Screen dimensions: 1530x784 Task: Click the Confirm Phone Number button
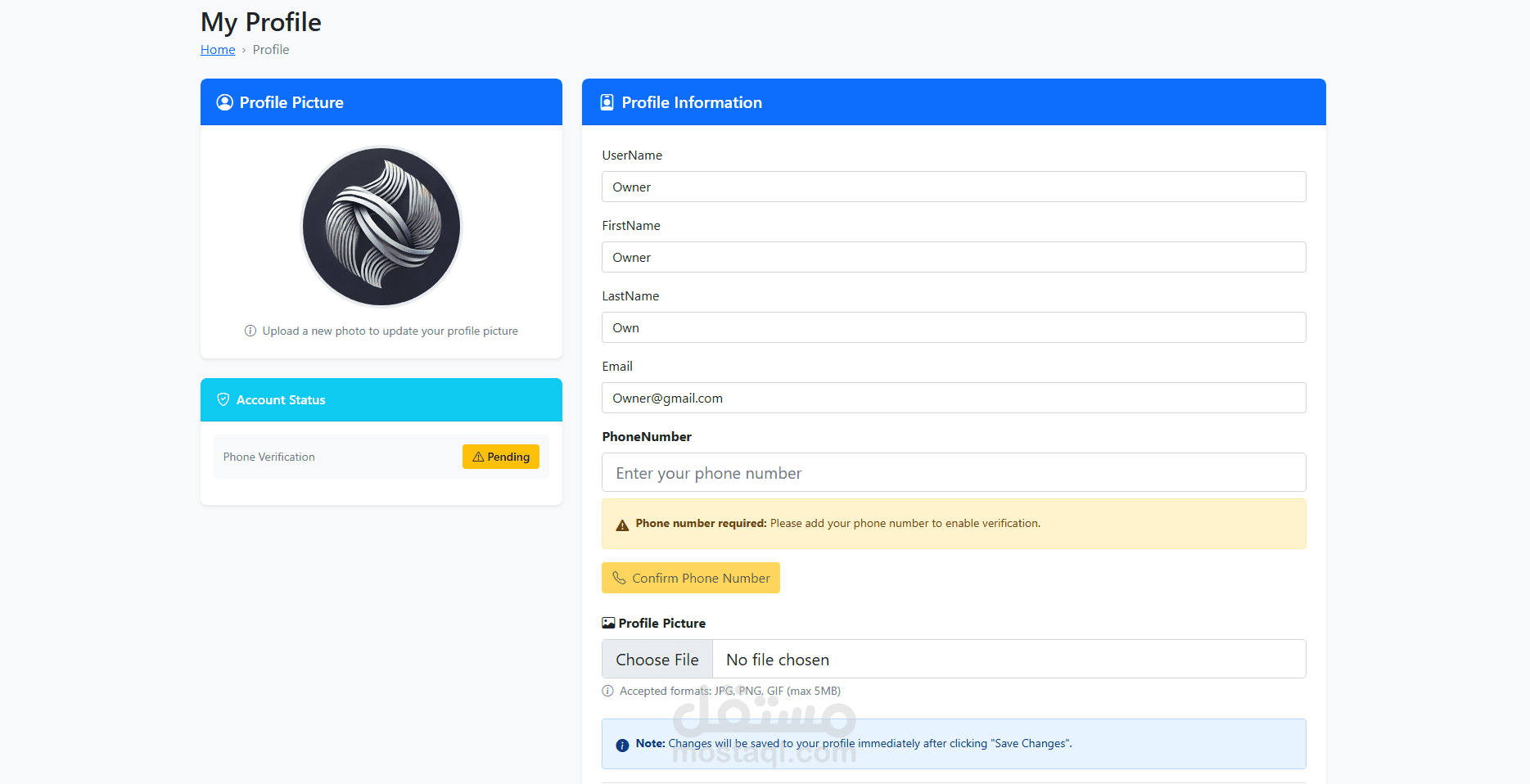tap(691, 578)
